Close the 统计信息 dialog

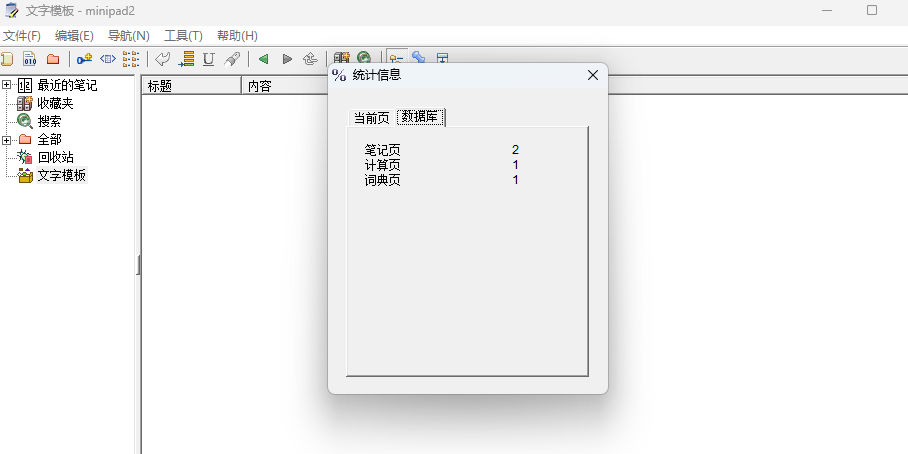pyautogui.click(x=592, y=75)
